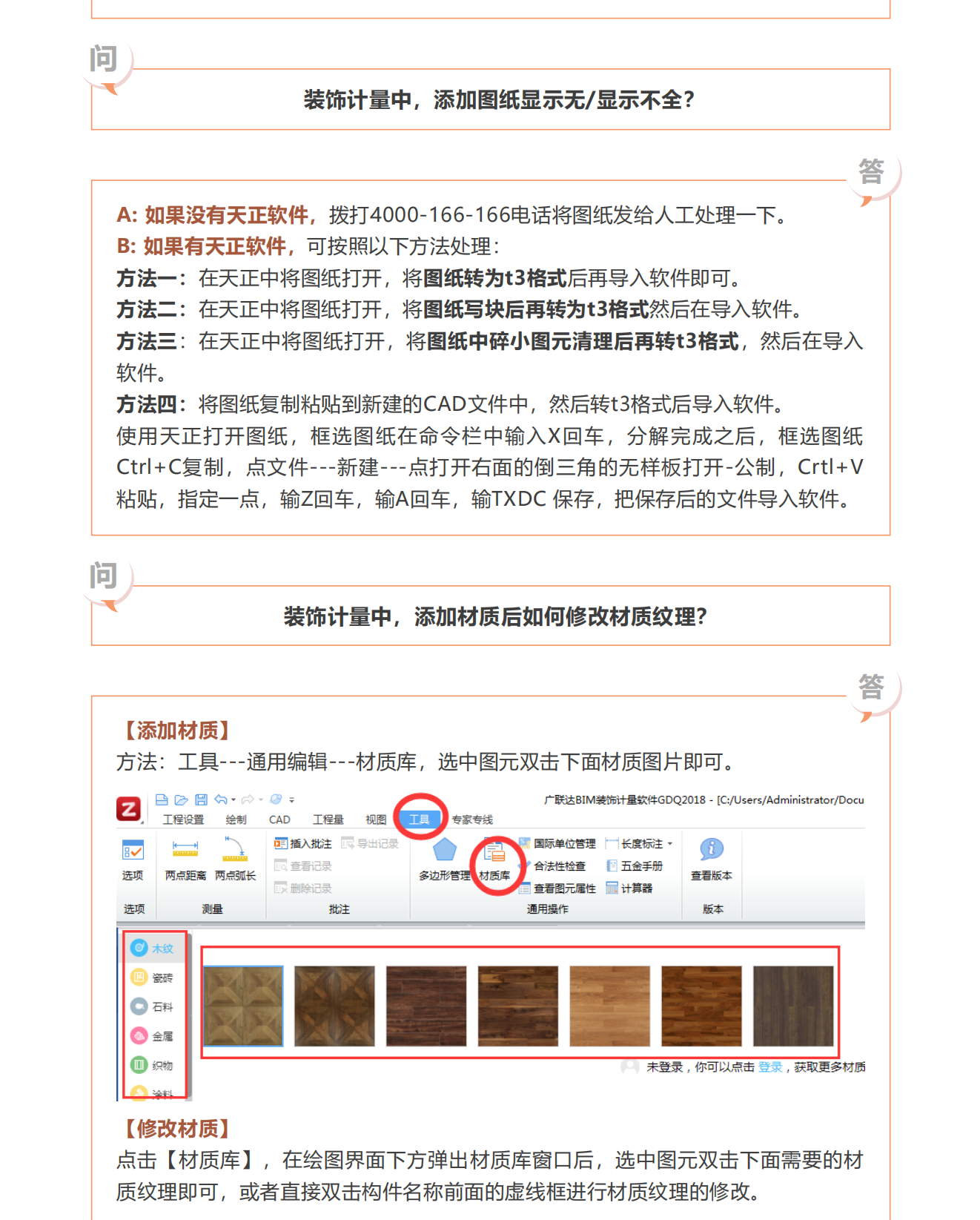The height and width of the screenshot is (1220, 980).
Task: Pick the first light parquet wood texture
Action: (243, 1006)
